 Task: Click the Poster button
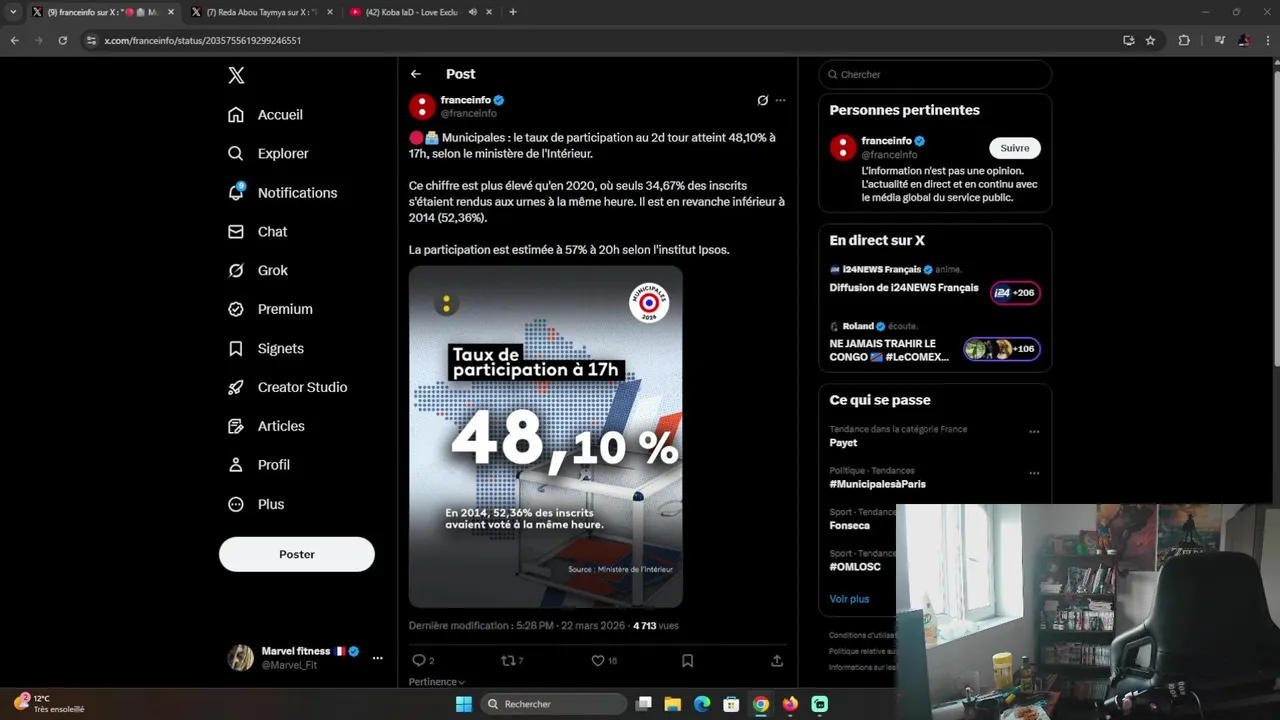(297, 554)
